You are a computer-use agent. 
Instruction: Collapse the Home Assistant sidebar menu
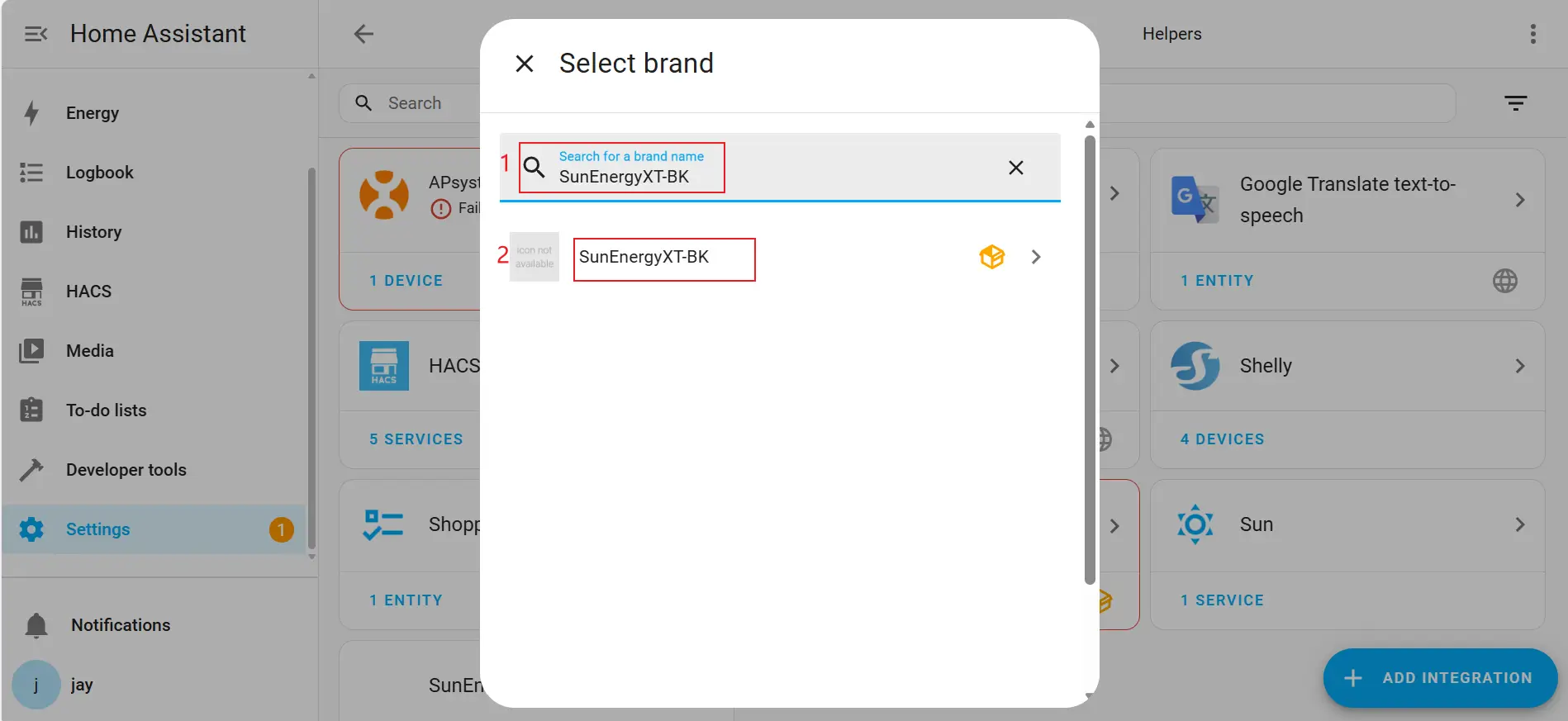(x=36, y=34)
